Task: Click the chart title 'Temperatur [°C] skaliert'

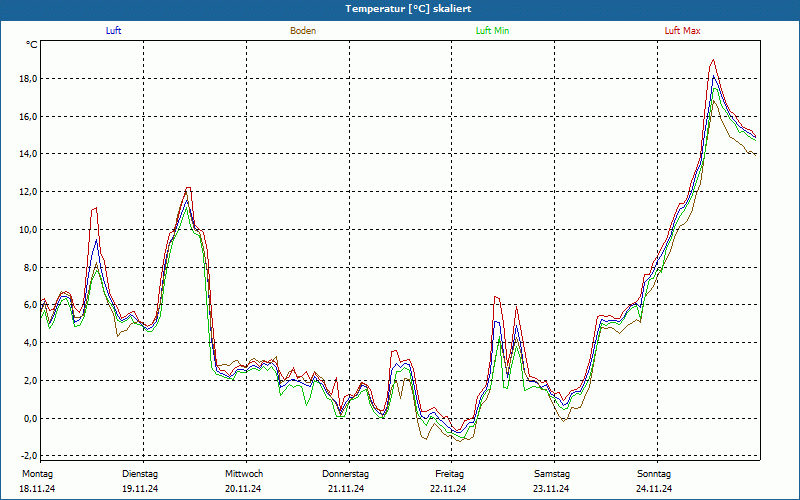Action: [408, 9]
